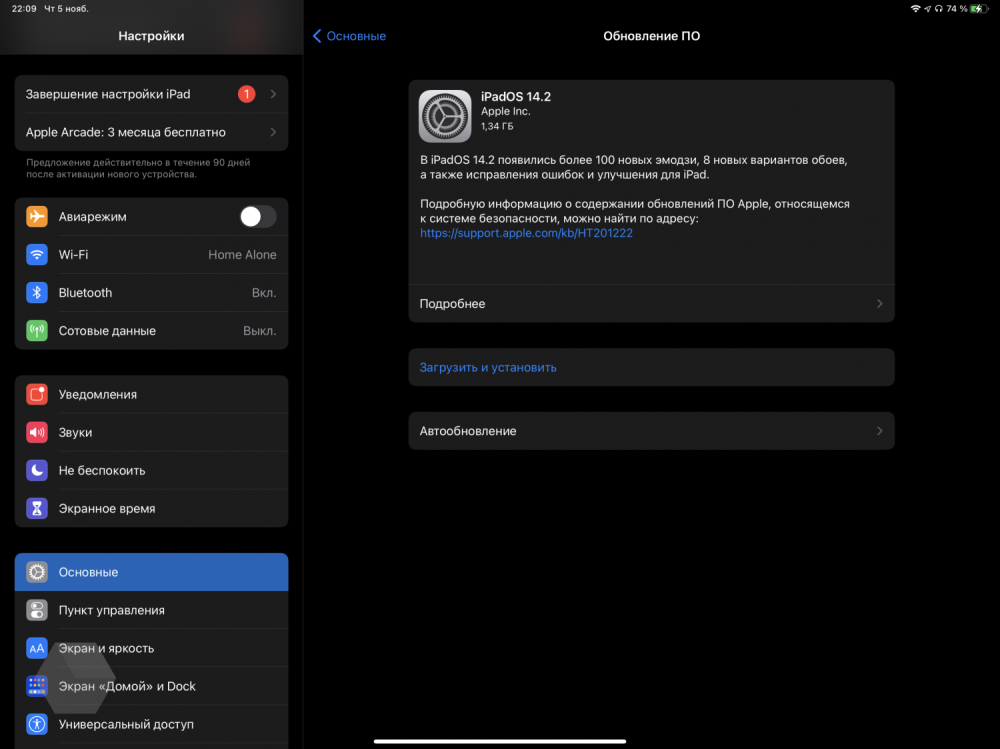Open Wi-Fi settings via its icon

(37, 255)
